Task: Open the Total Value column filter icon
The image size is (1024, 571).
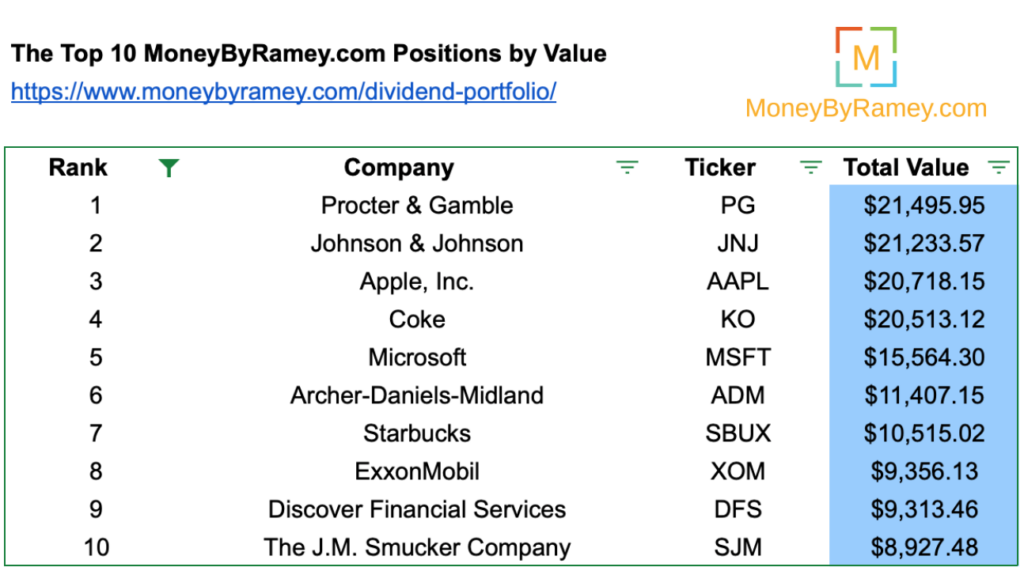Action: tap(998, 167)
